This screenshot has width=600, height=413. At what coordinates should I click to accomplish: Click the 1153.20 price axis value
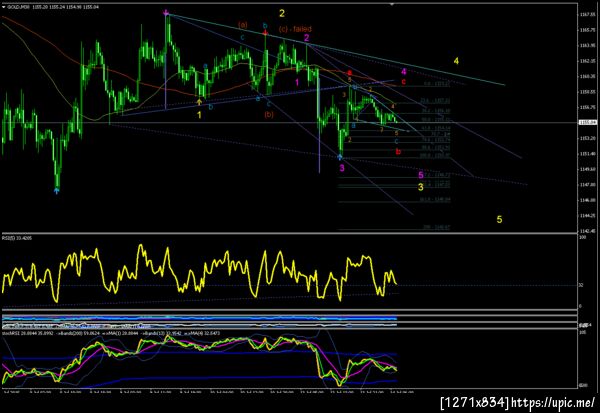(x=589, y=138)
